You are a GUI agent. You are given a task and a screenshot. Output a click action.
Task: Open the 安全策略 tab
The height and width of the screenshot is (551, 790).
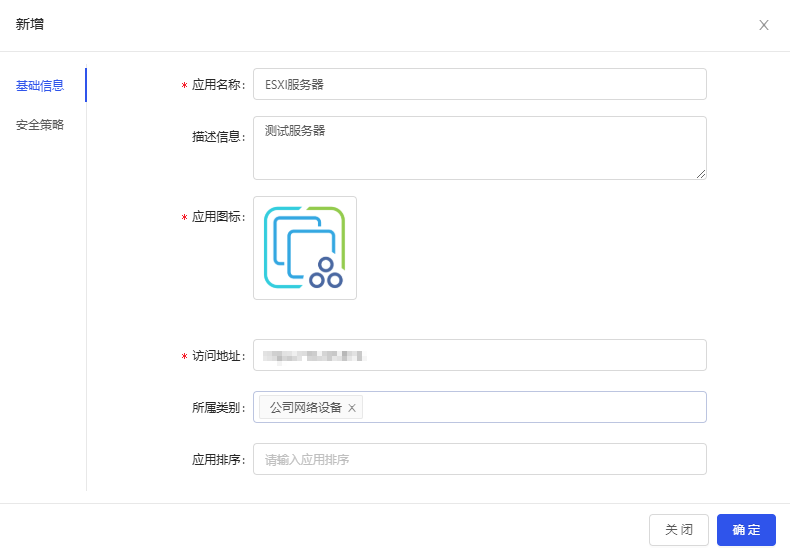(x=40, y=125)
